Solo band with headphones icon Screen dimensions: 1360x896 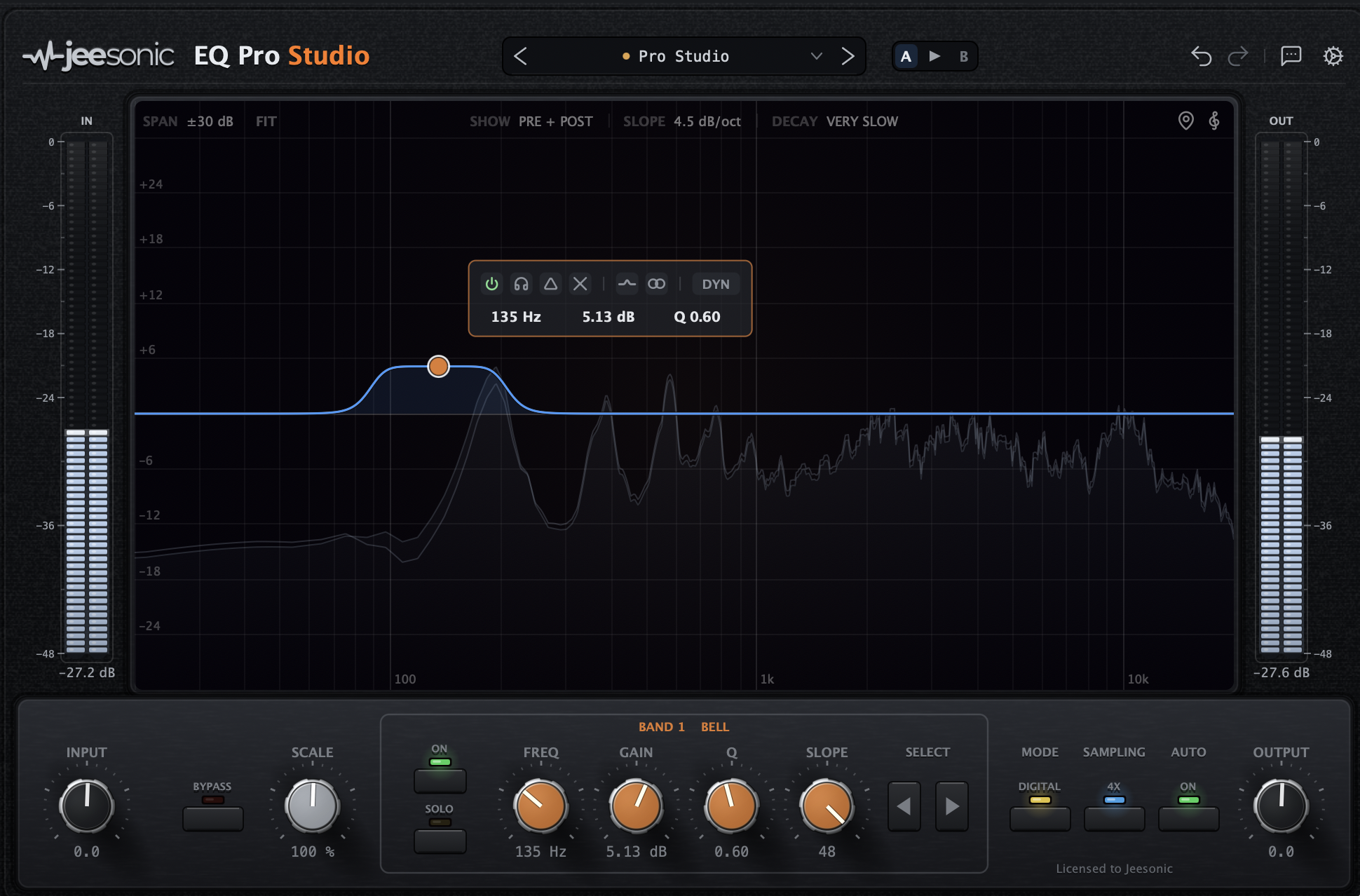click(x=521, y=284)
